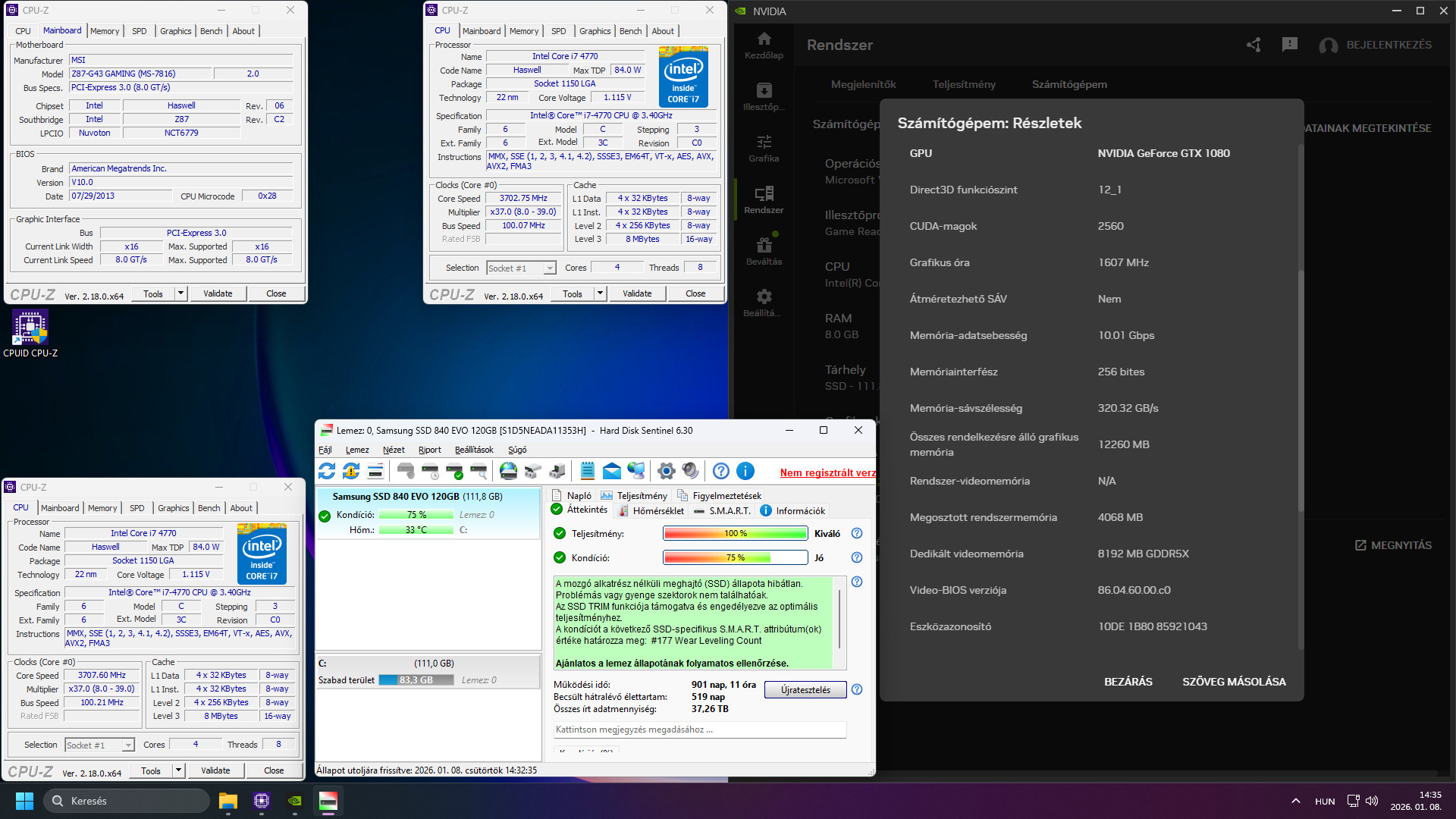1456x819 pixels.
Task: Click the Újratesztelés button
Action: coord(805,690)
